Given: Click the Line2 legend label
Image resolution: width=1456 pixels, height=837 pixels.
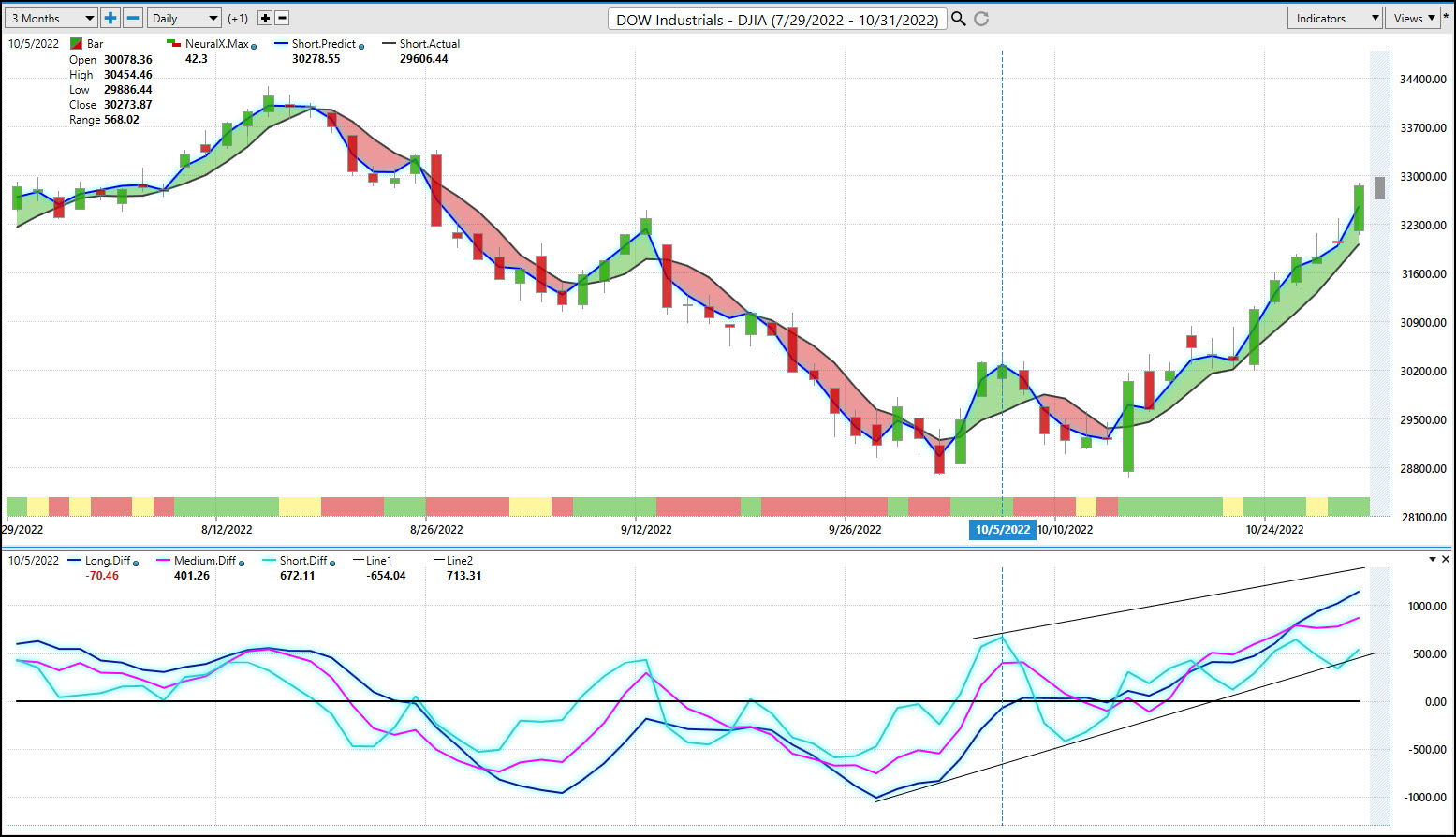Looking at the screenshot, I should point(459,561).
